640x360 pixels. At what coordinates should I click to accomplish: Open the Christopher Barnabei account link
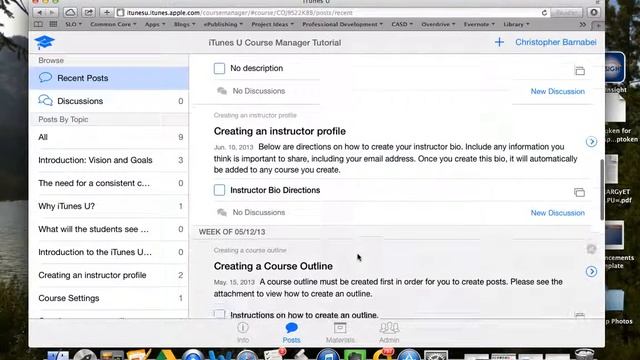pos(556,42)
